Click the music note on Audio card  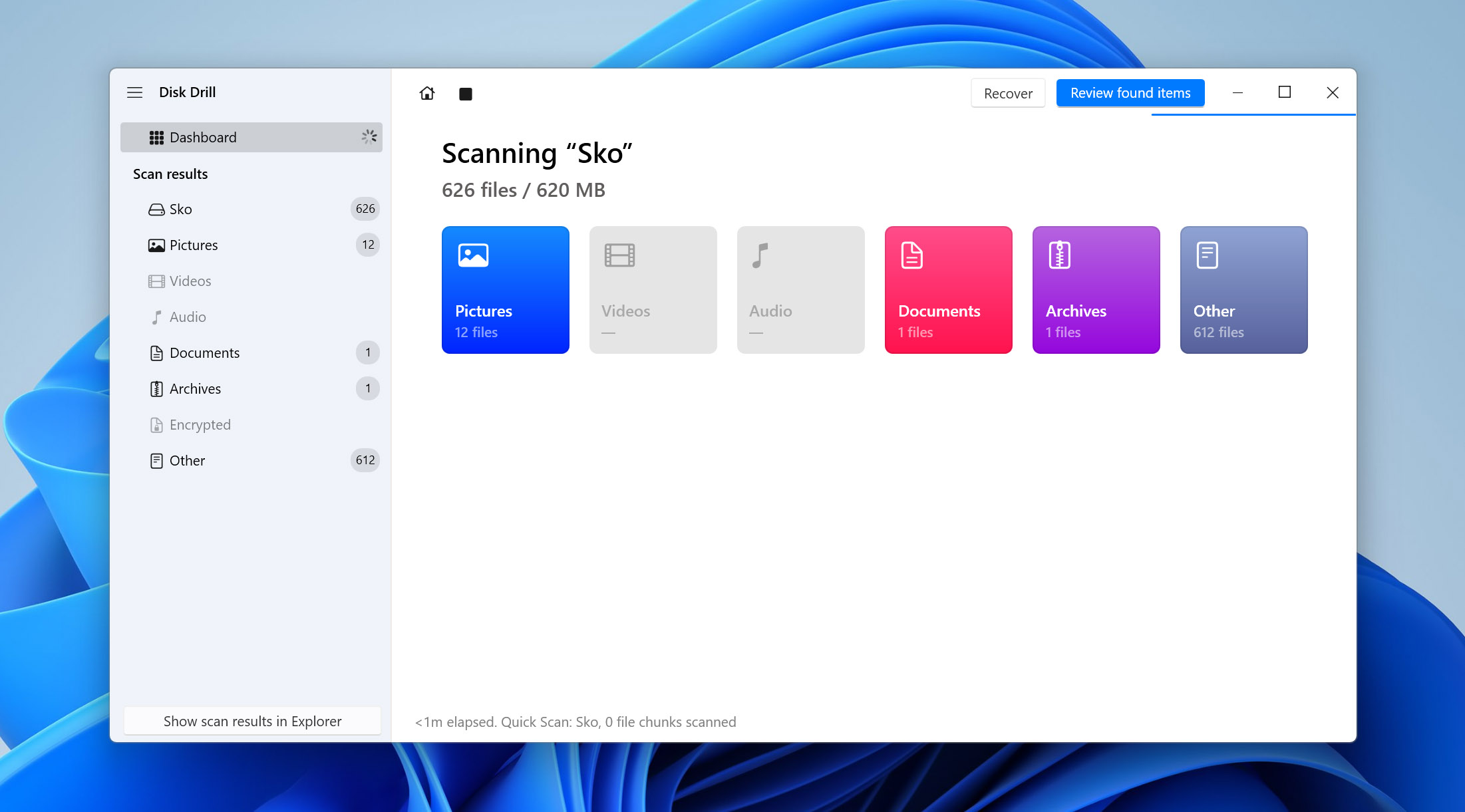pos(760,255)
